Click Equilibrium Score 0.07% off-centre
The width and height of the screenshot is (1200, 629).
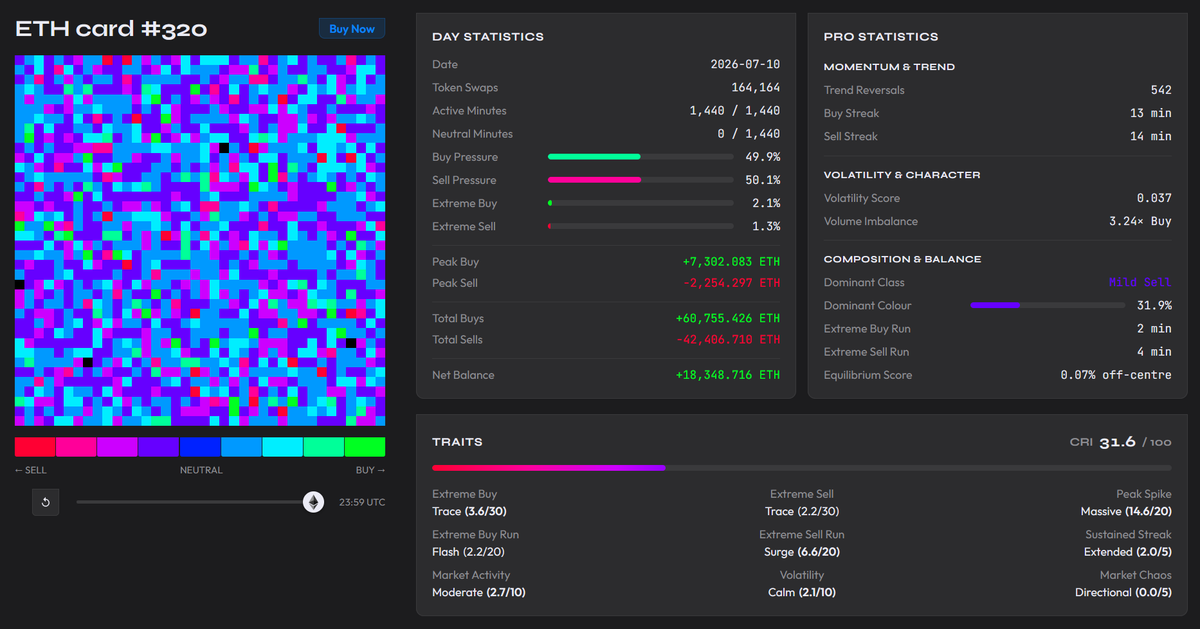(1116, 375)
